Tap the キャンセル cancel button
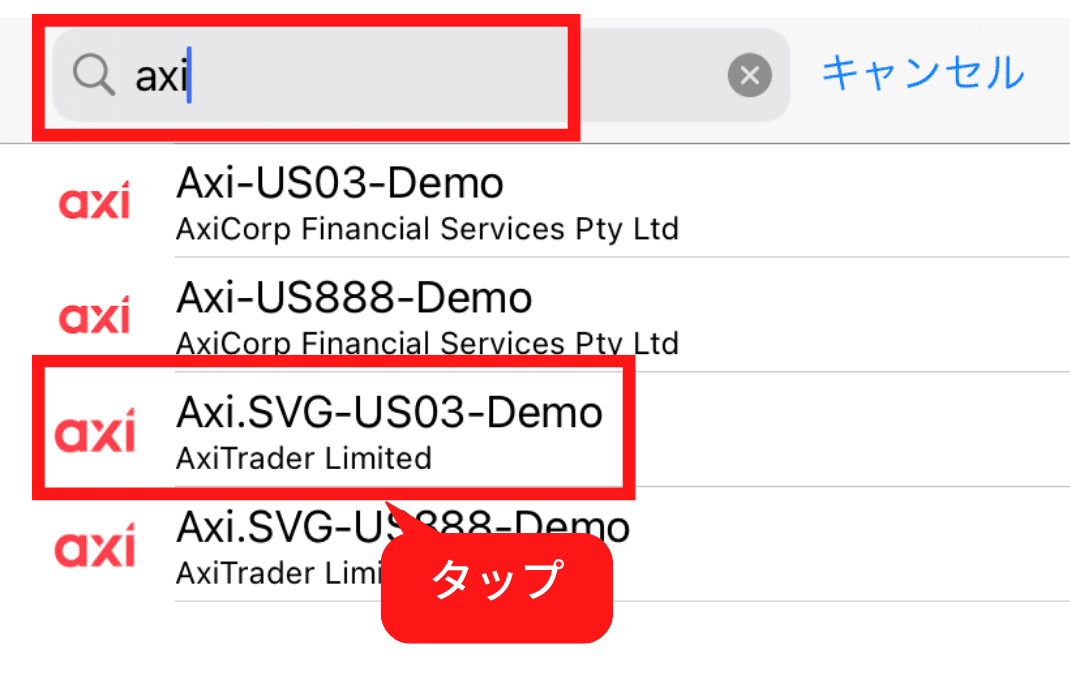1070x676 pixels. (923, 73)
